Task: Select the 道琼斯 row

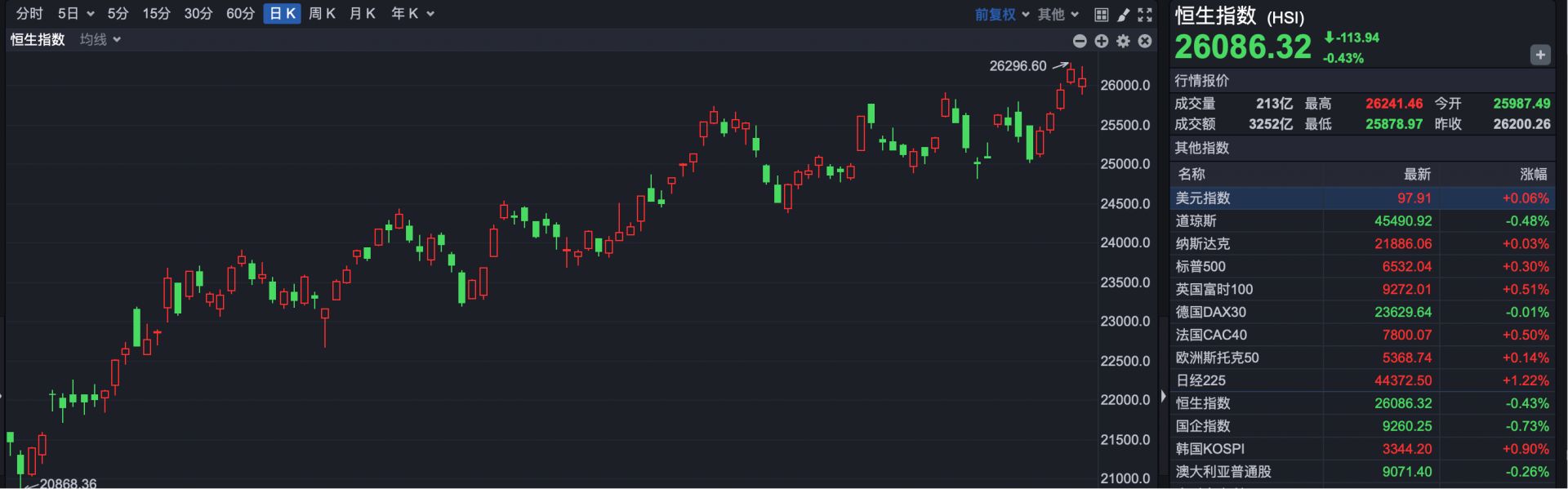Action: pos(1362,220)
